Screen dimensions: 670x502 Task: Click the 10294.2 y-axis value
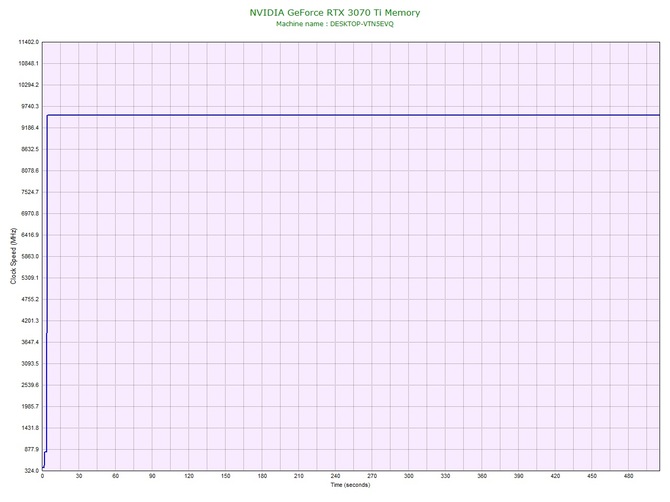tap(29, 85)
